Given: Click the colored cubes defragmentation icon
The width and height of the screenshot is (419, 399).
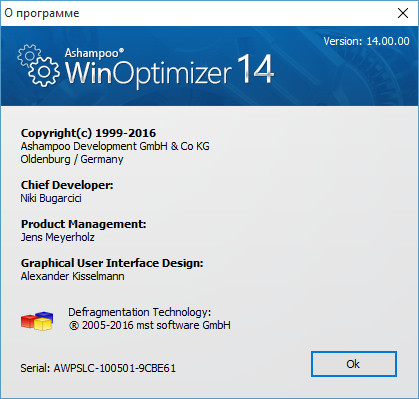Looking at the screenshot, I should 37,321.
